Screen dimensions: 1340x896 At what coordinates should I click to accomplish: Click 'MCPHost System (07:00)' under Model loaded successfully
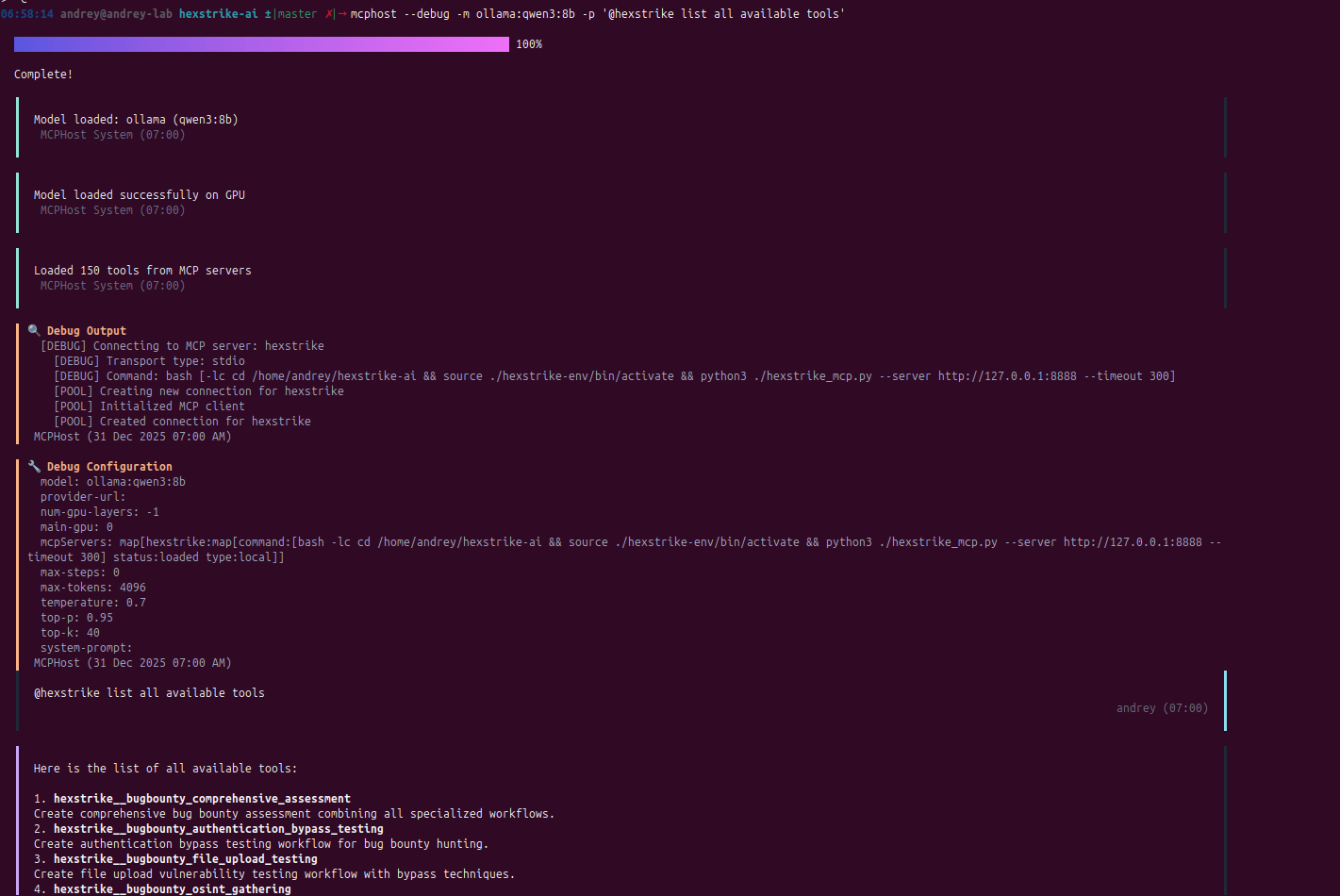click(112, 210)
